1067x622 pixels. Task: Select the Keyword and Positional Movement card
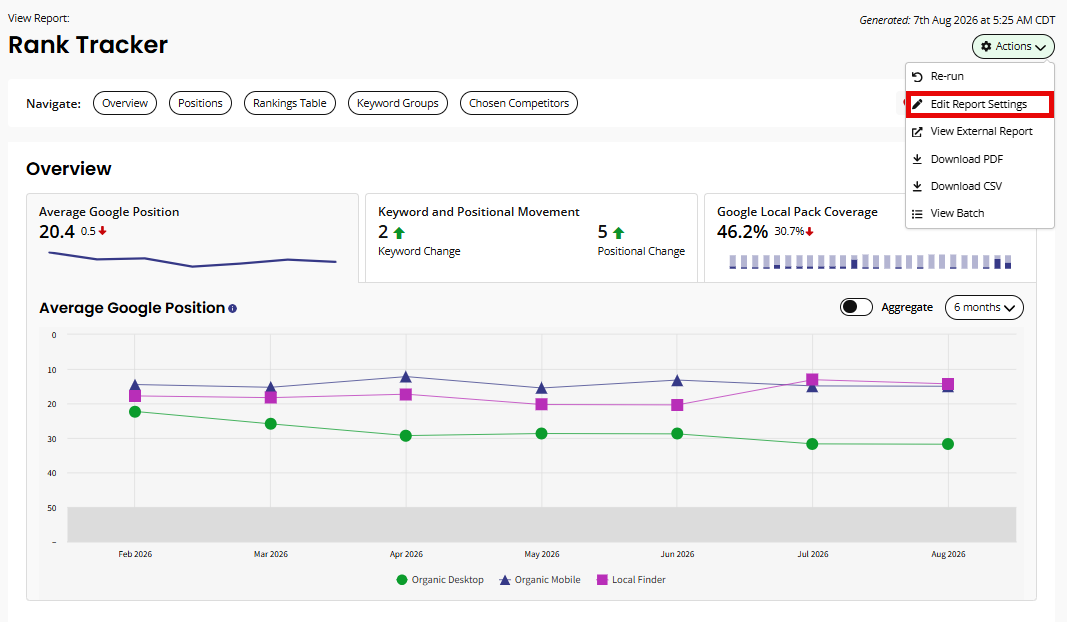(531, 238)
